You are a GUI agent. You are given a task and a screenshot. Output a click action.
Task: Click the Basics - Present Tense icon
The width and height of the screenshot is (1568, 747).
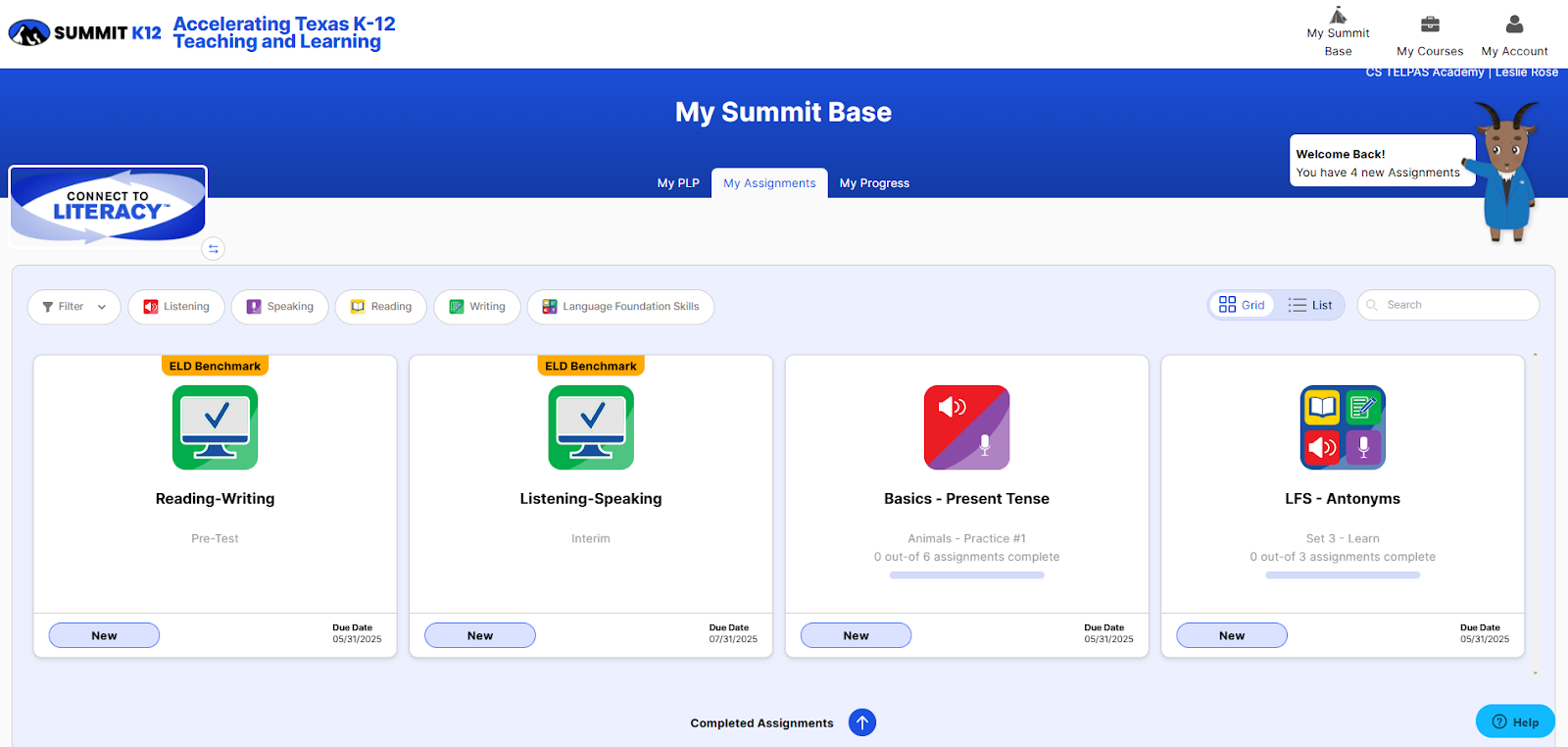pyautogui.click(x=967, y=427)
